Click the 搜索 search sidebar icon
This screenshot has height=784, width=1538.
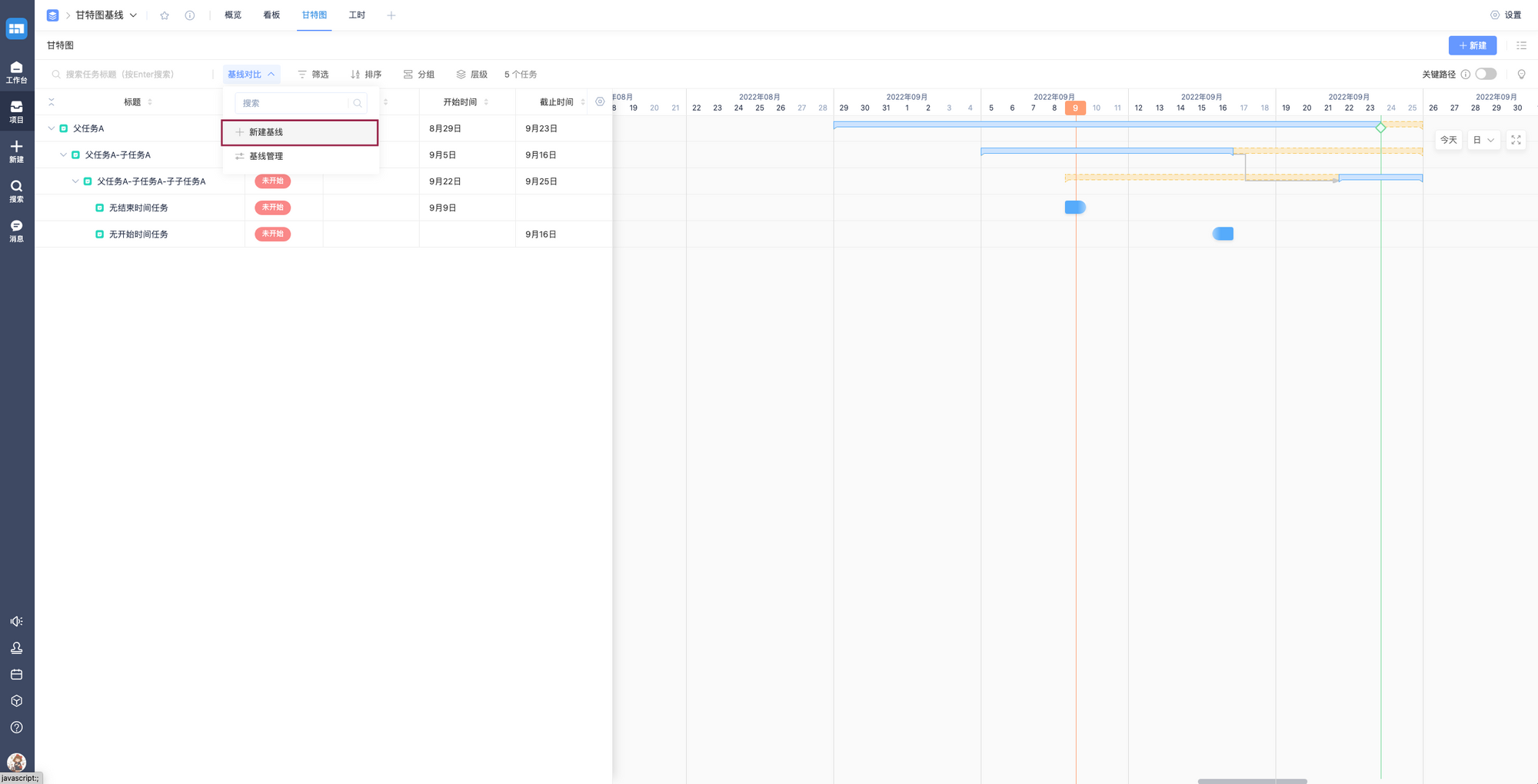pyautogui.click(x=16, y=191)
